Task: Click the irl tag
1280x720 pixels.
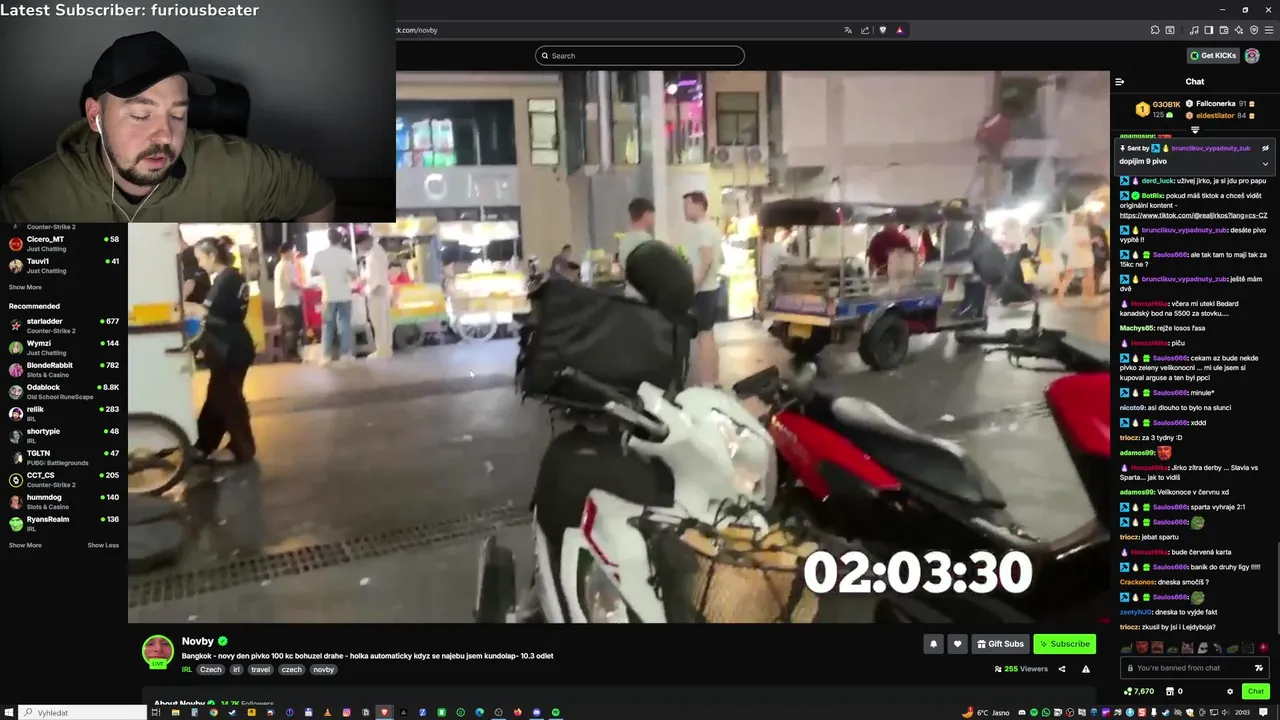Action: pos(237,670)
